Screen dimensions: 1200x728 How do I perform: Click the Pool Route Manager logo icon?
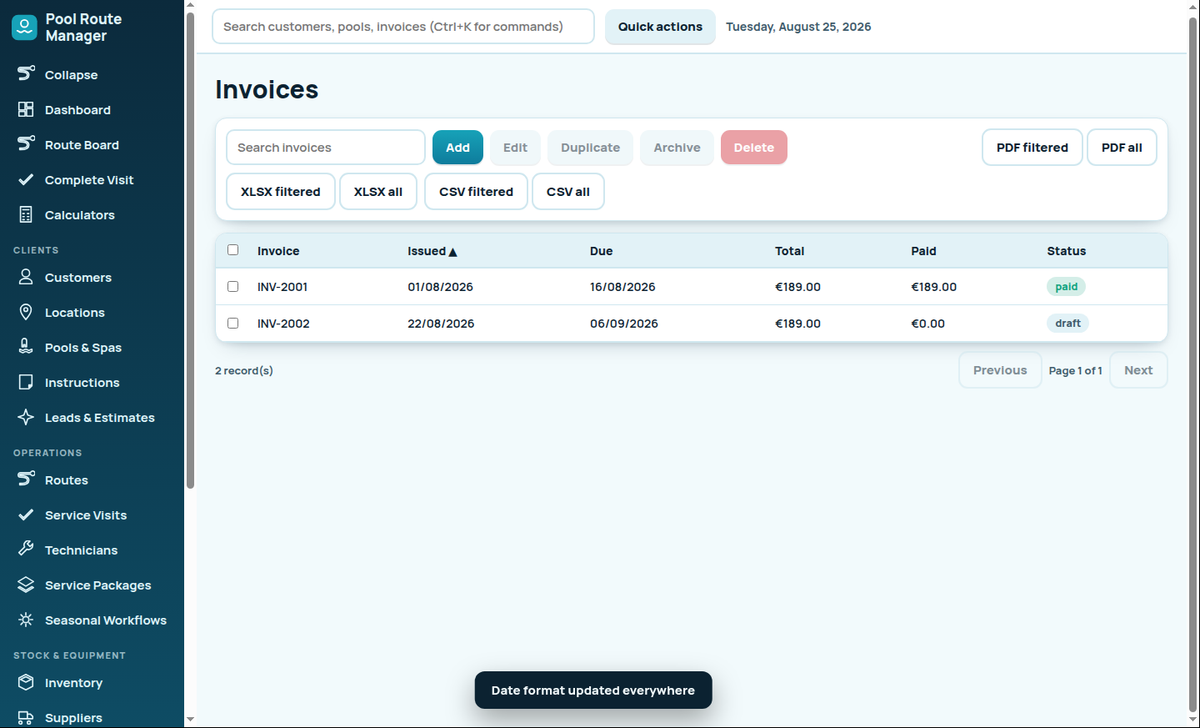pyautogui.click(x=24, y=28)
